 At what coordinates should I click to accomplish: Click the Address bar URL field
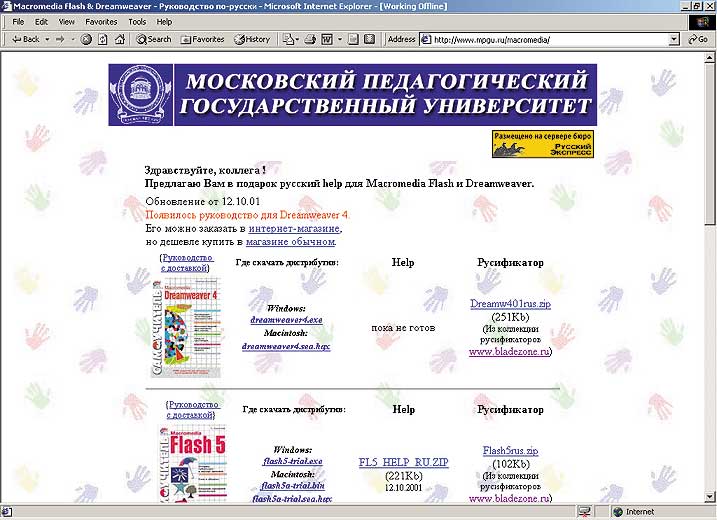pyautogui.click(x=550, y=40)
